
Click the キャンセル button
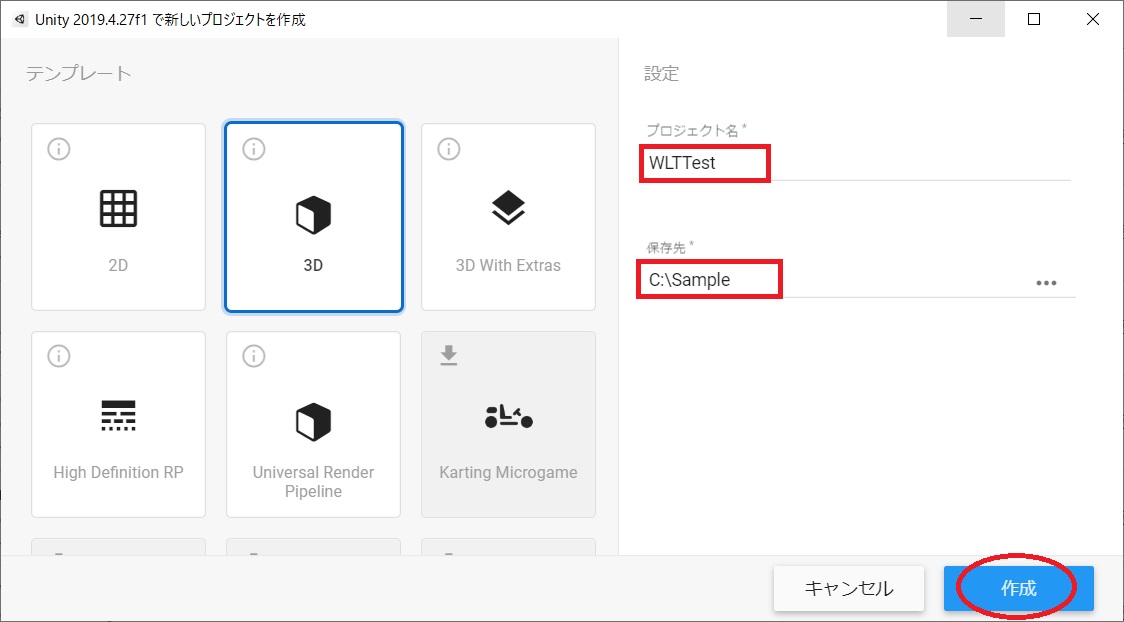click(x=849, y=589)
